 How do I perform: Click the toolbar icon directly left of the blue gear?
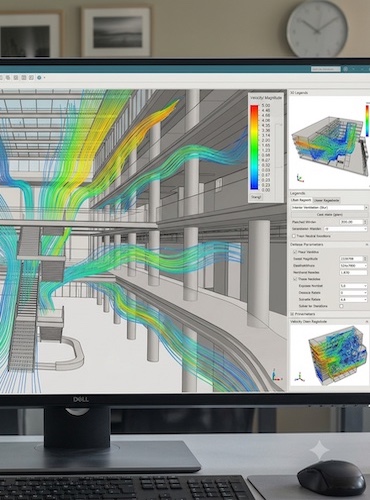[31, 77]
